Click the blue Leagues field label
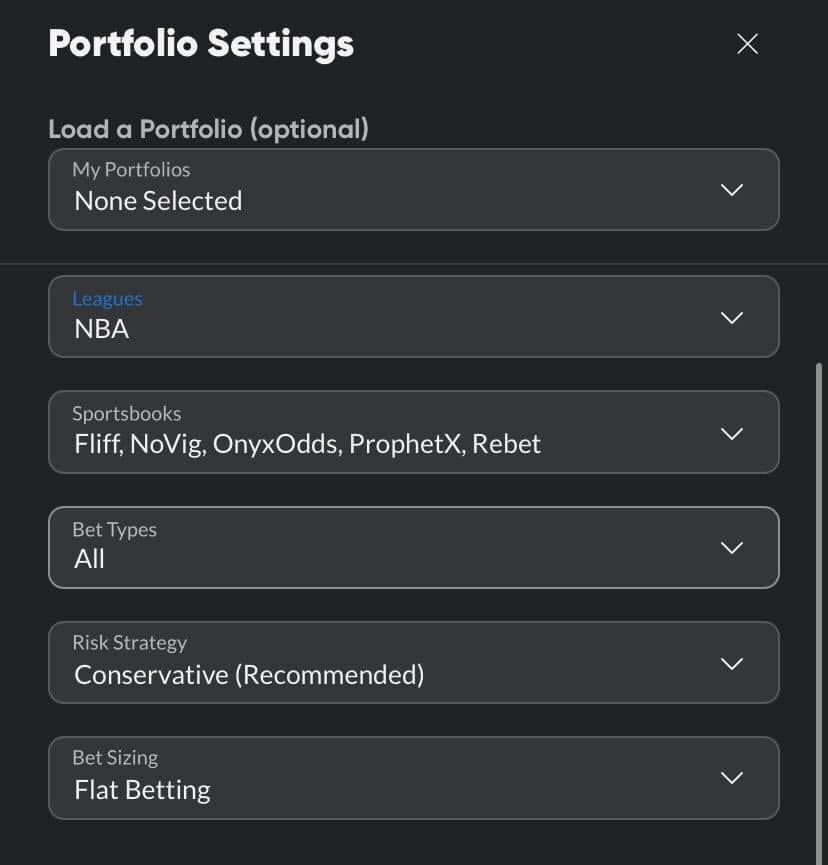This screenshot has height=865, width=828. point(107,299)
